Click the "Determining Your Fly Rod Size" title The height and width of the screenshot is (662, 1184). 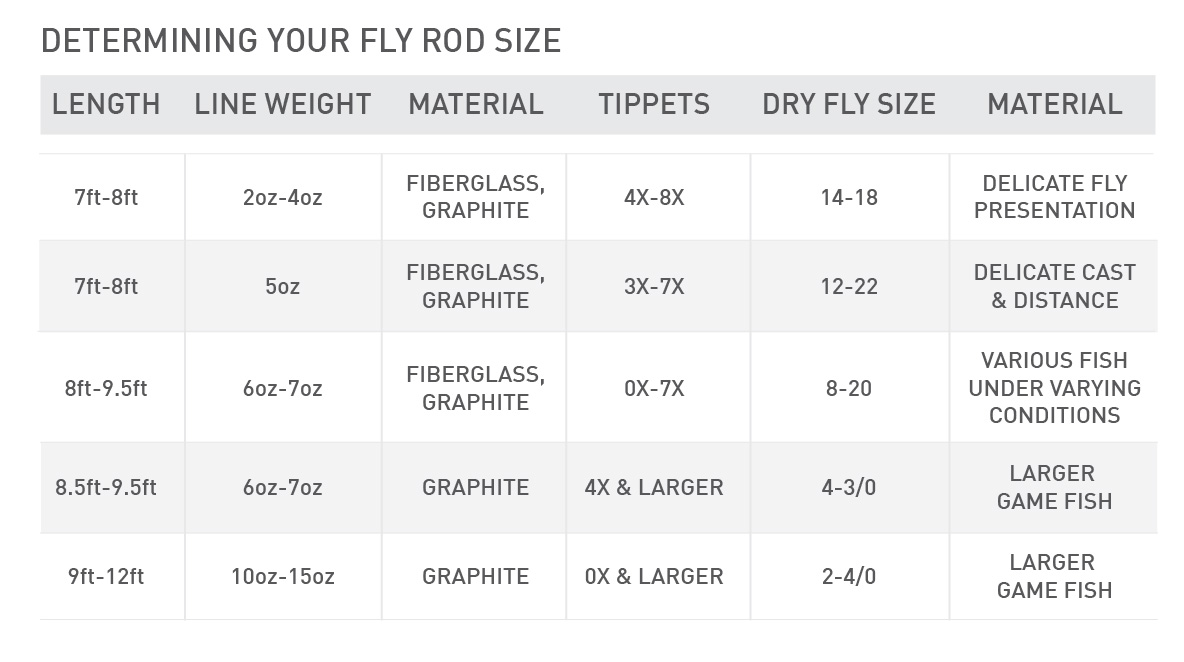coord(301,41)
